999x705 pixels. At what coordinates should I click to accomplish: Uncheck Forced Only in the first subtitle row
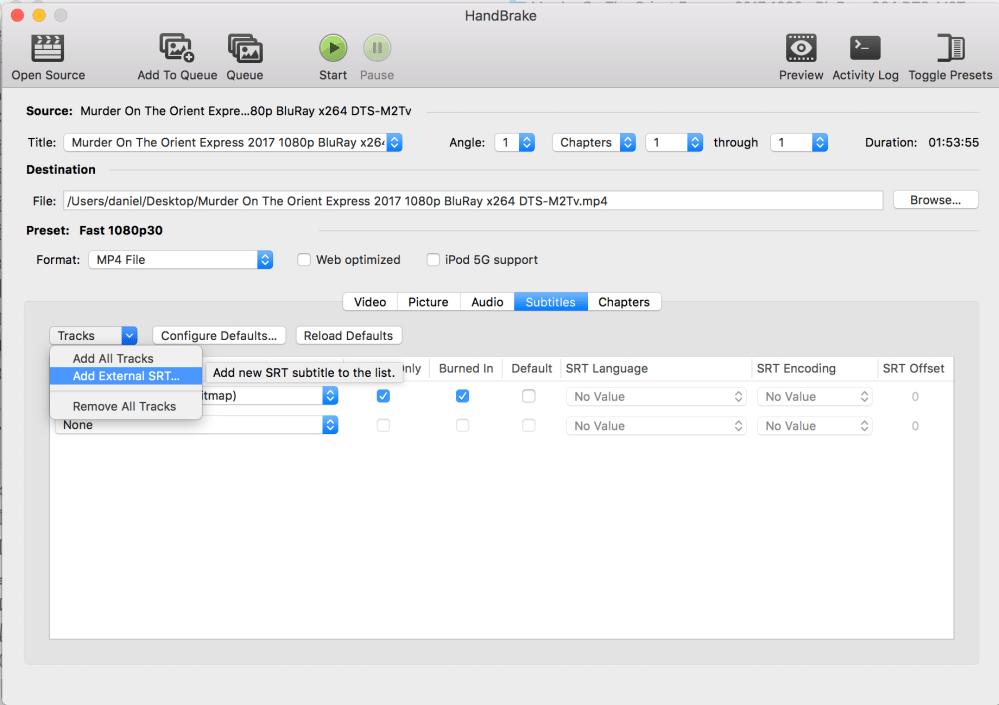click(383, 396)
